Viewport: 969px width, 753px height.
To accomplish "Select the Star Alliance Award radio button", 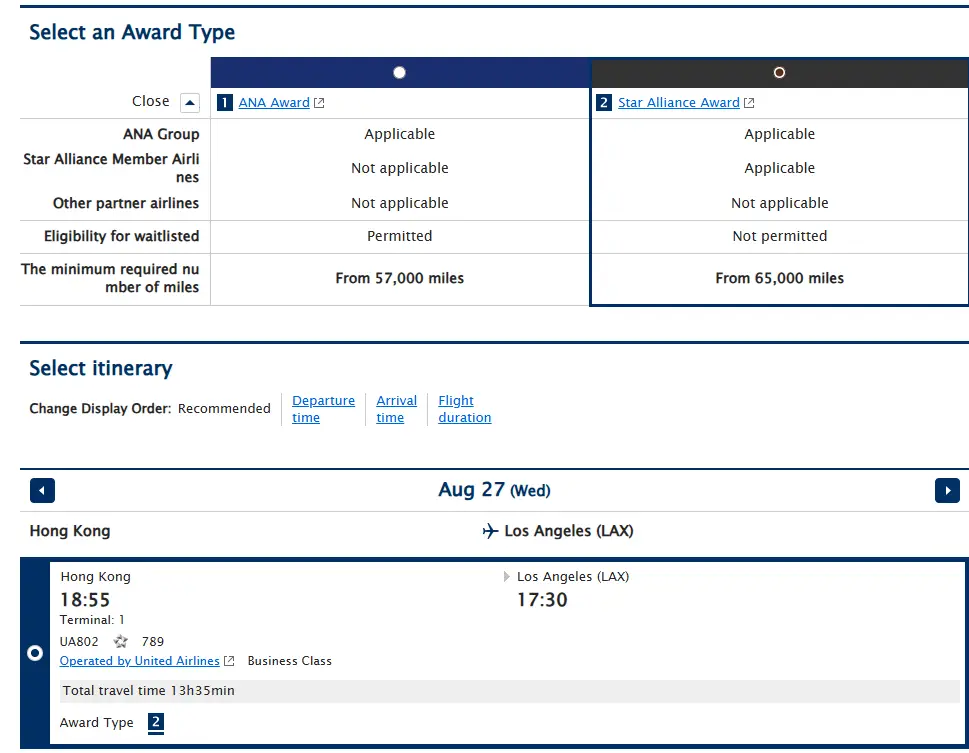I will pyautogui.click(x=779, y=73).
